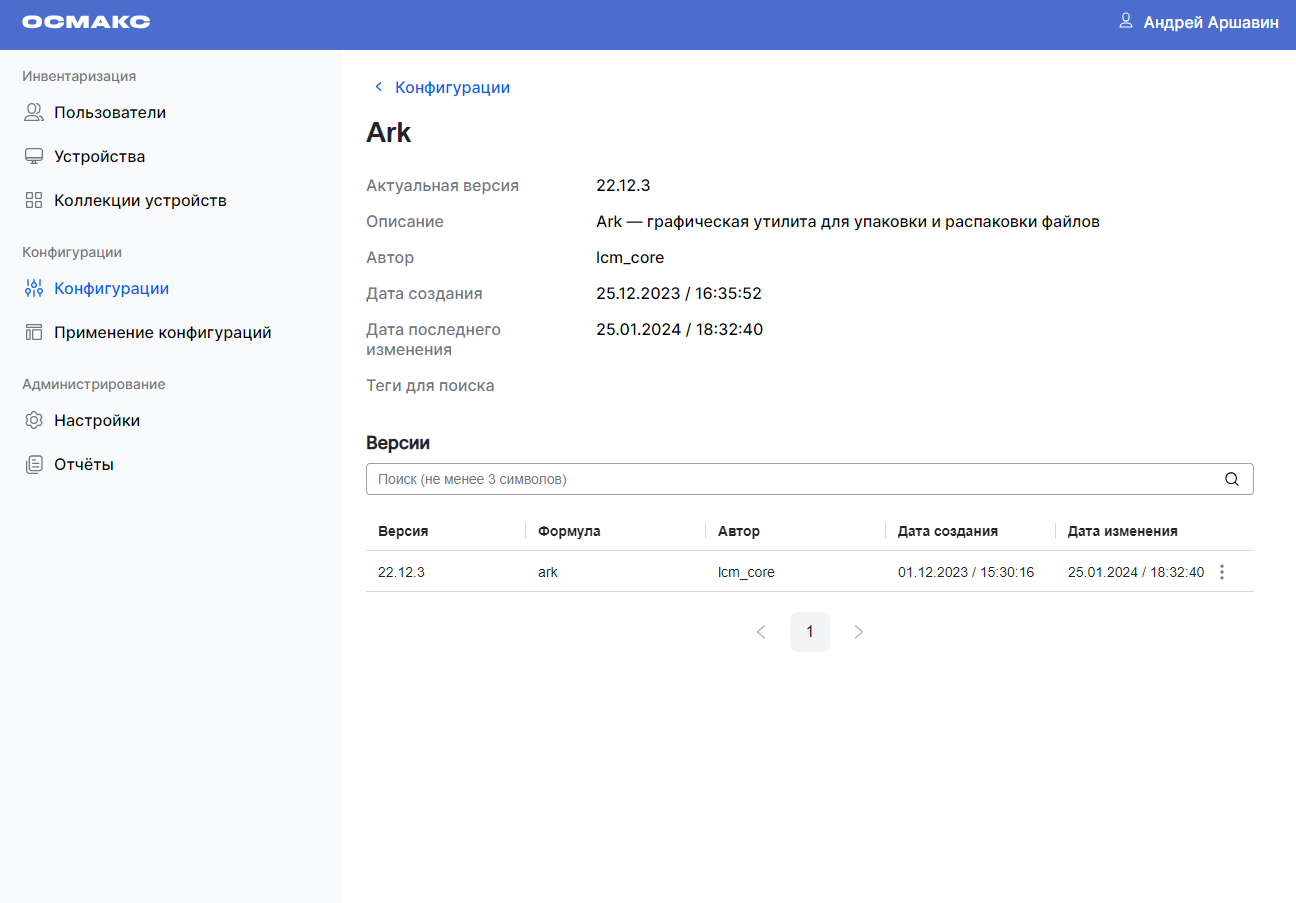This screenshot has width=1296, height=903.
Task: Go to next page of versions
Action: point(858,632)
